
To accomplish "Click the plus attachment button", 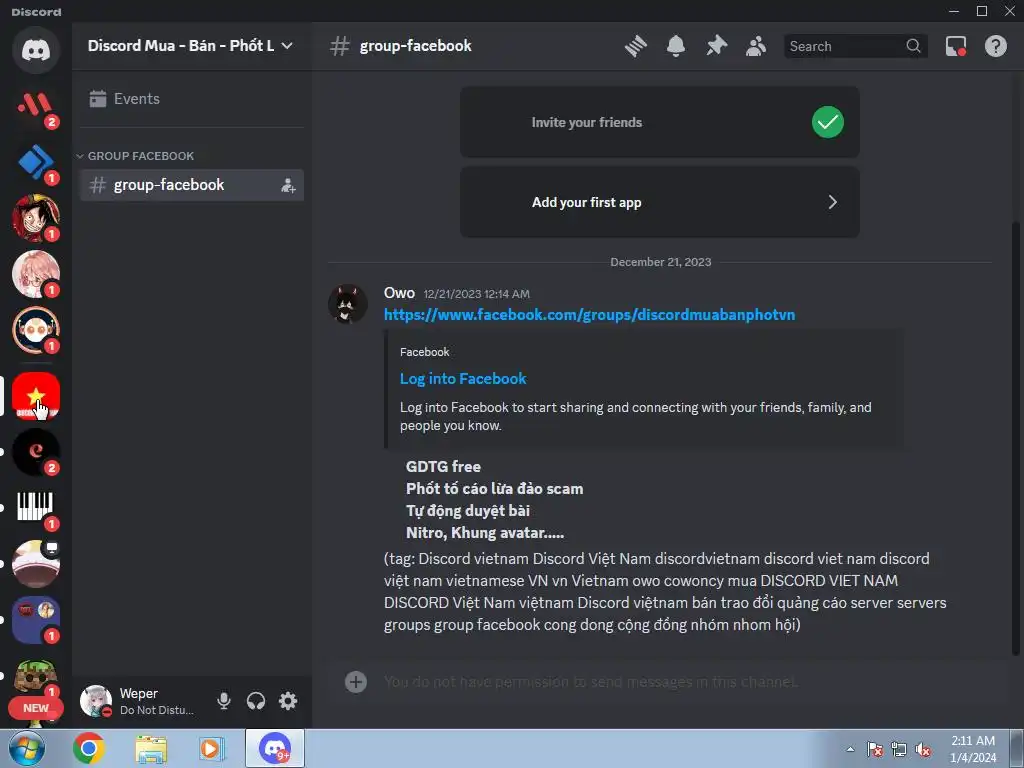I will pos(356,682).
